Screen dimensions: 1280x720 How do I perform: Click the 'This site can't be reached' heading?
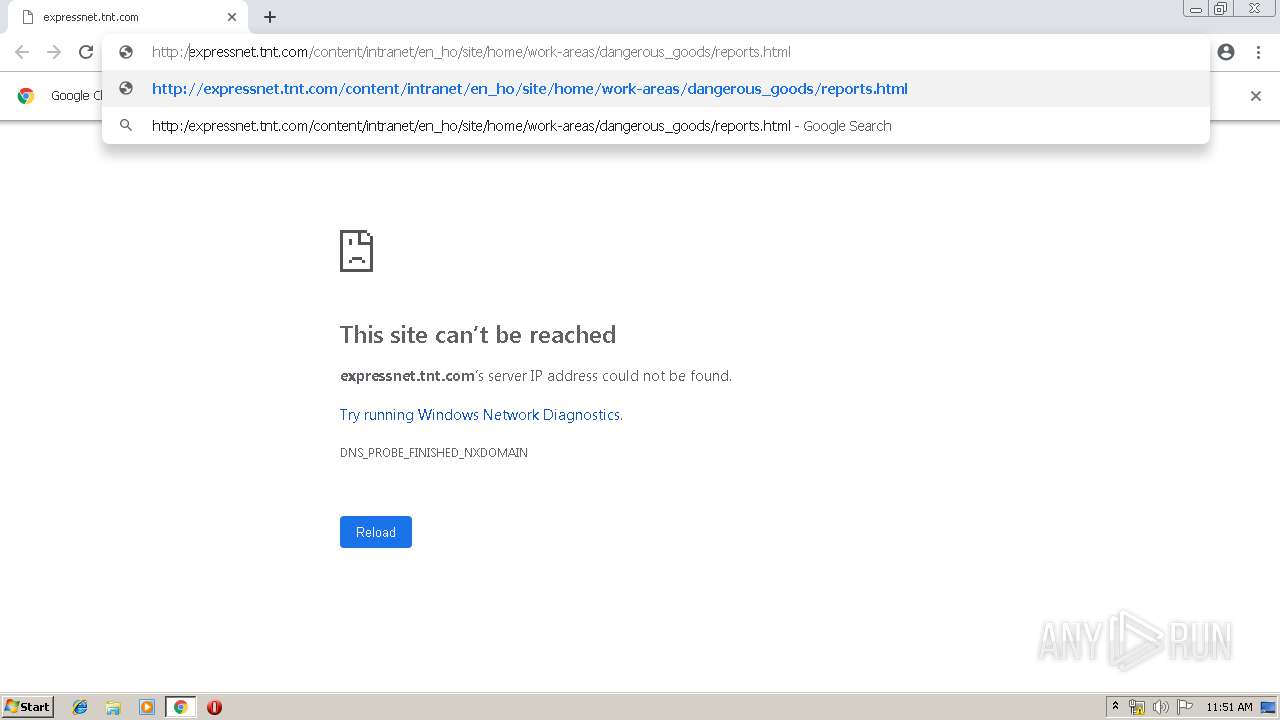pyautogui.click(x=478, y=335)
